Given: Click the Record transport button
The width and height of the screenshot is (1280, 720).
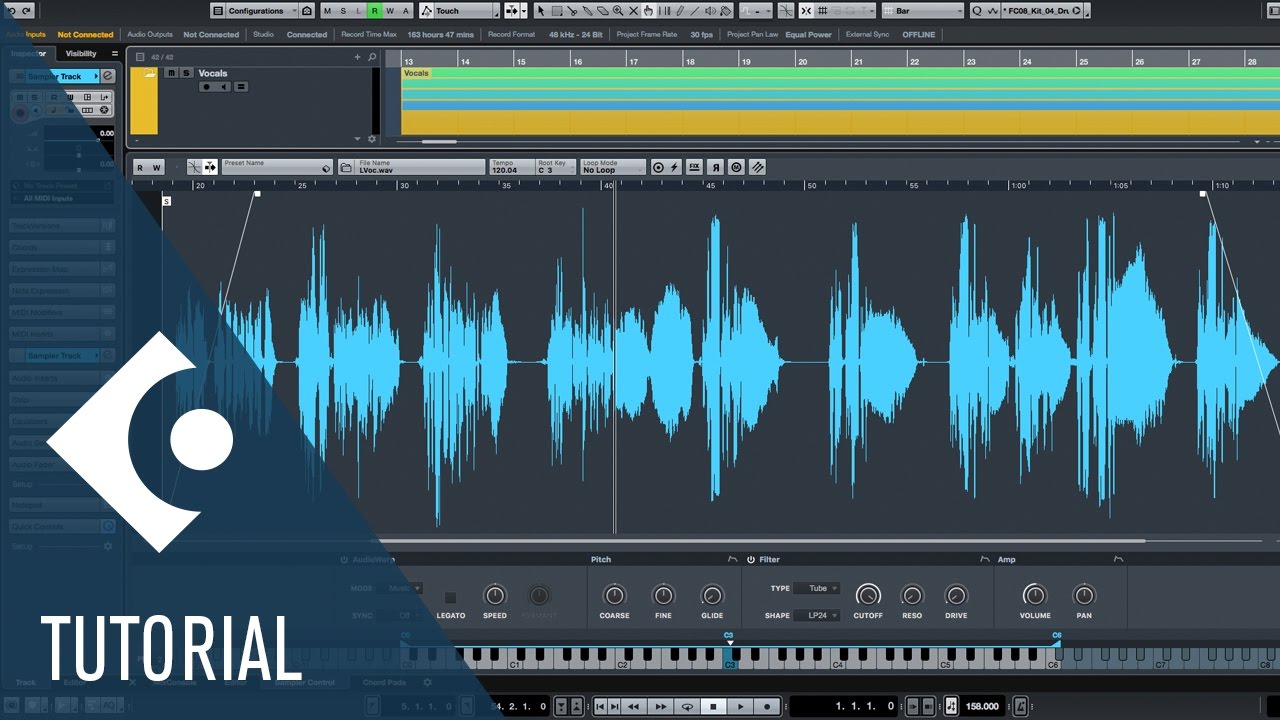Looking at the screenshot, I should coord(767,706).
